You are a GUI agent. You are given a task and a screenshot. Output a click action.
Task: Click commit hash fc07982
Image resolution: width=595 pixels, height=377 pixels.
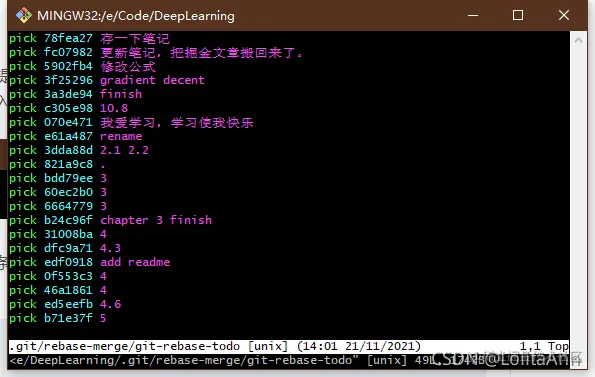[x=68, y=52]
